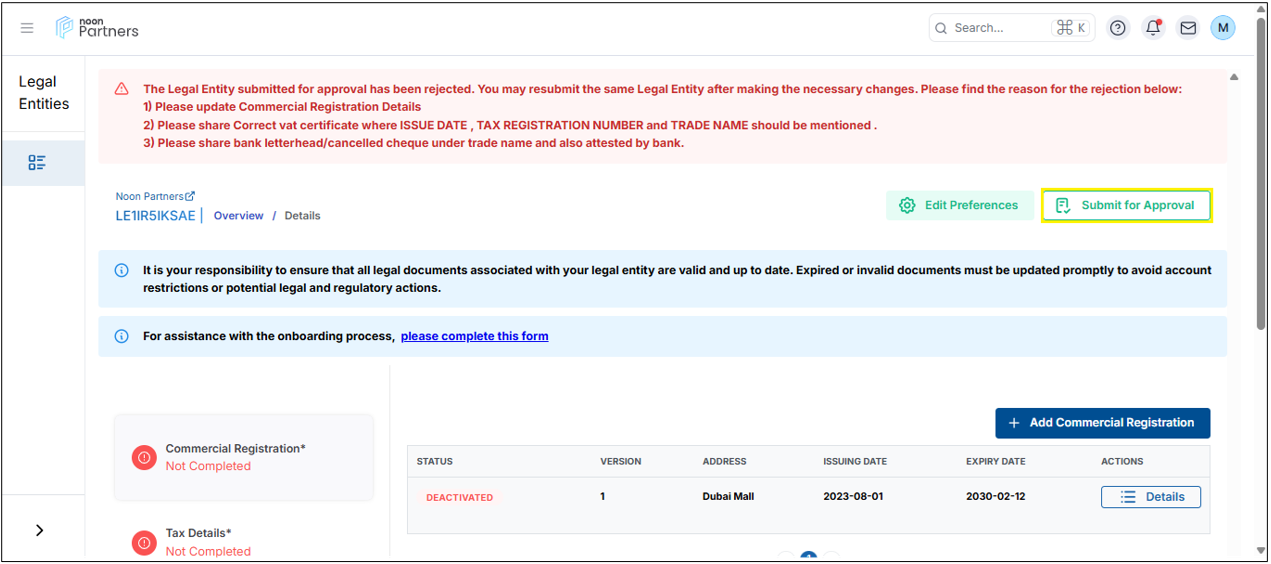Go to the Overview breadcrumb
This screenshot has width=1271, height=564.
(238, 216)
